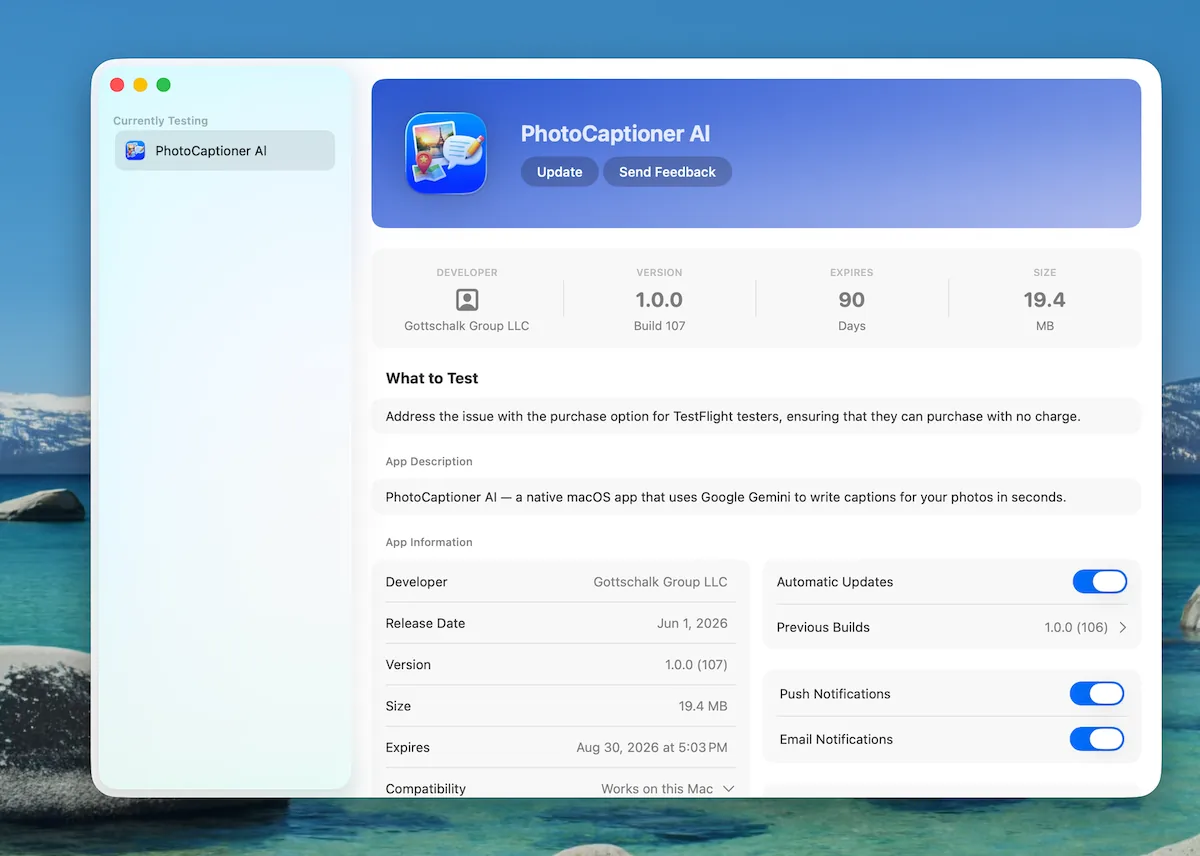The width and height of the screenshot is (1200, 856).
Task: Click the developer profile icon
Action: (x=467, y=300)
